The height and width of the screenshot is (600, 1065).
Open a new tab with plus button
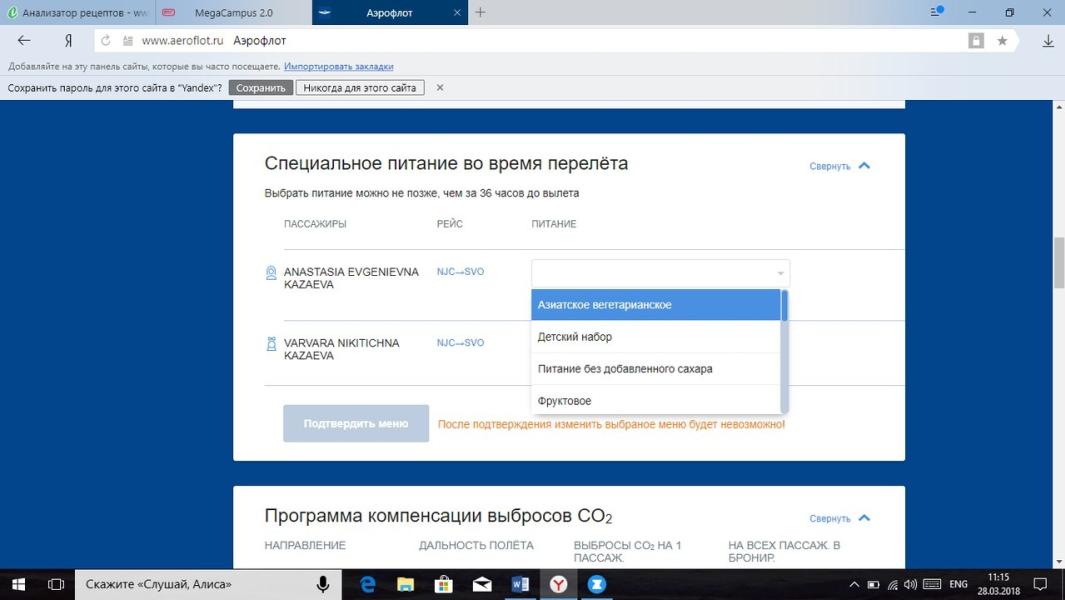pos(480,12)
